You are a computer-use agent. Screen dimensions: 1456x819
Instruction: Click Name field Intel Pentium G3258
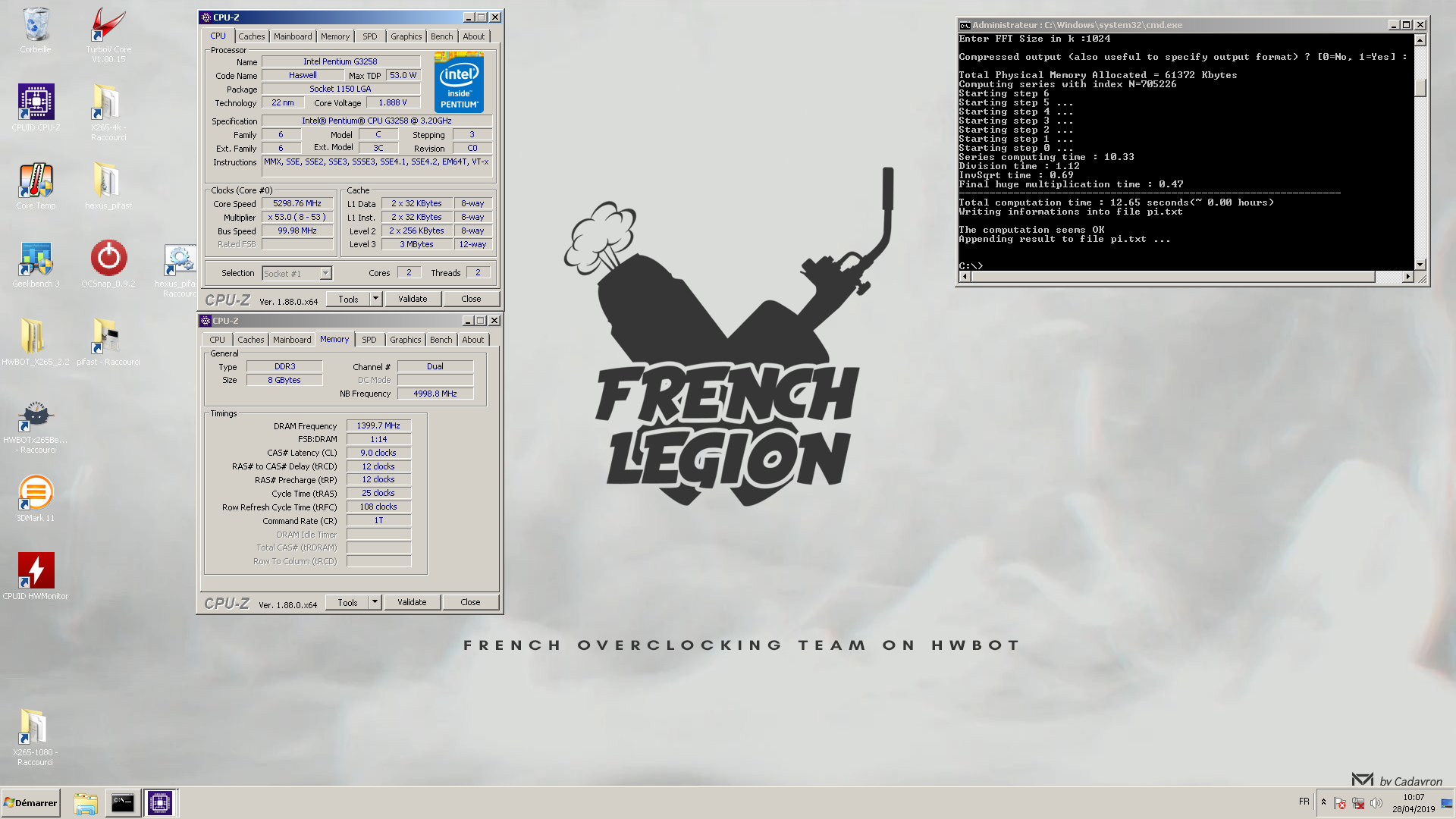[x=340, y=62]
